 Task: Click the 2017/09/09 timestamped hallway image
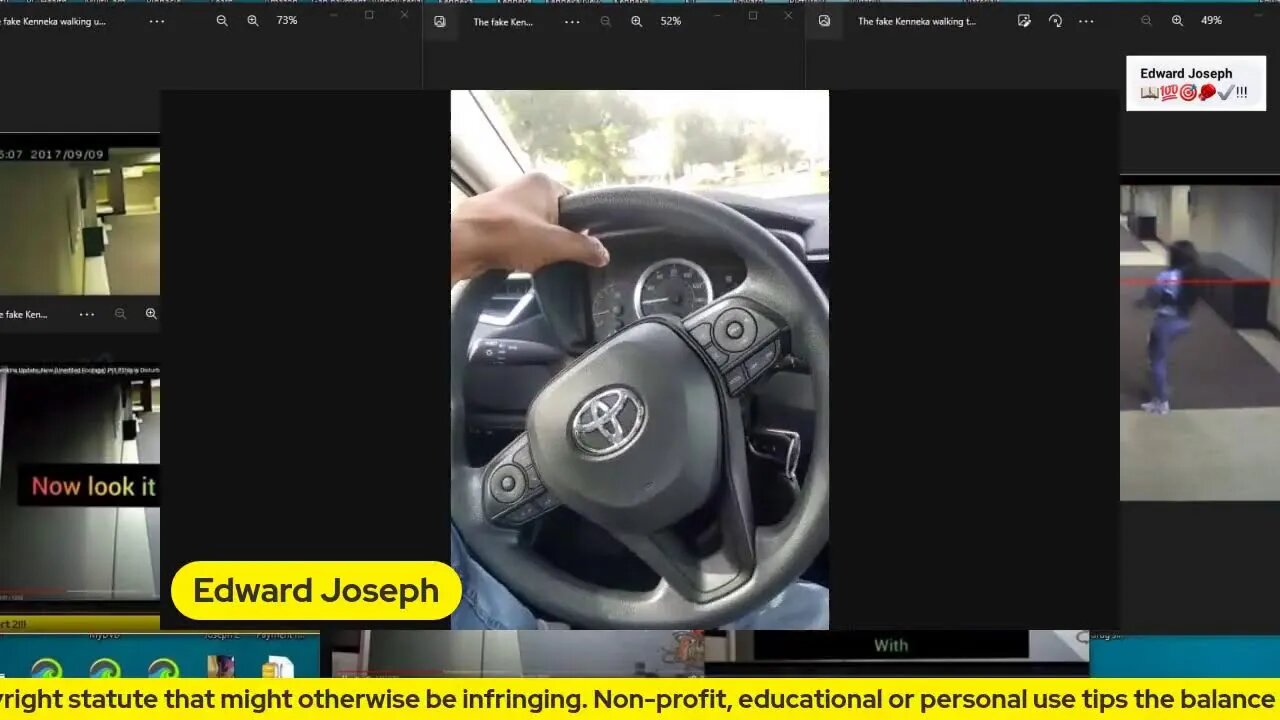(80, 222)
